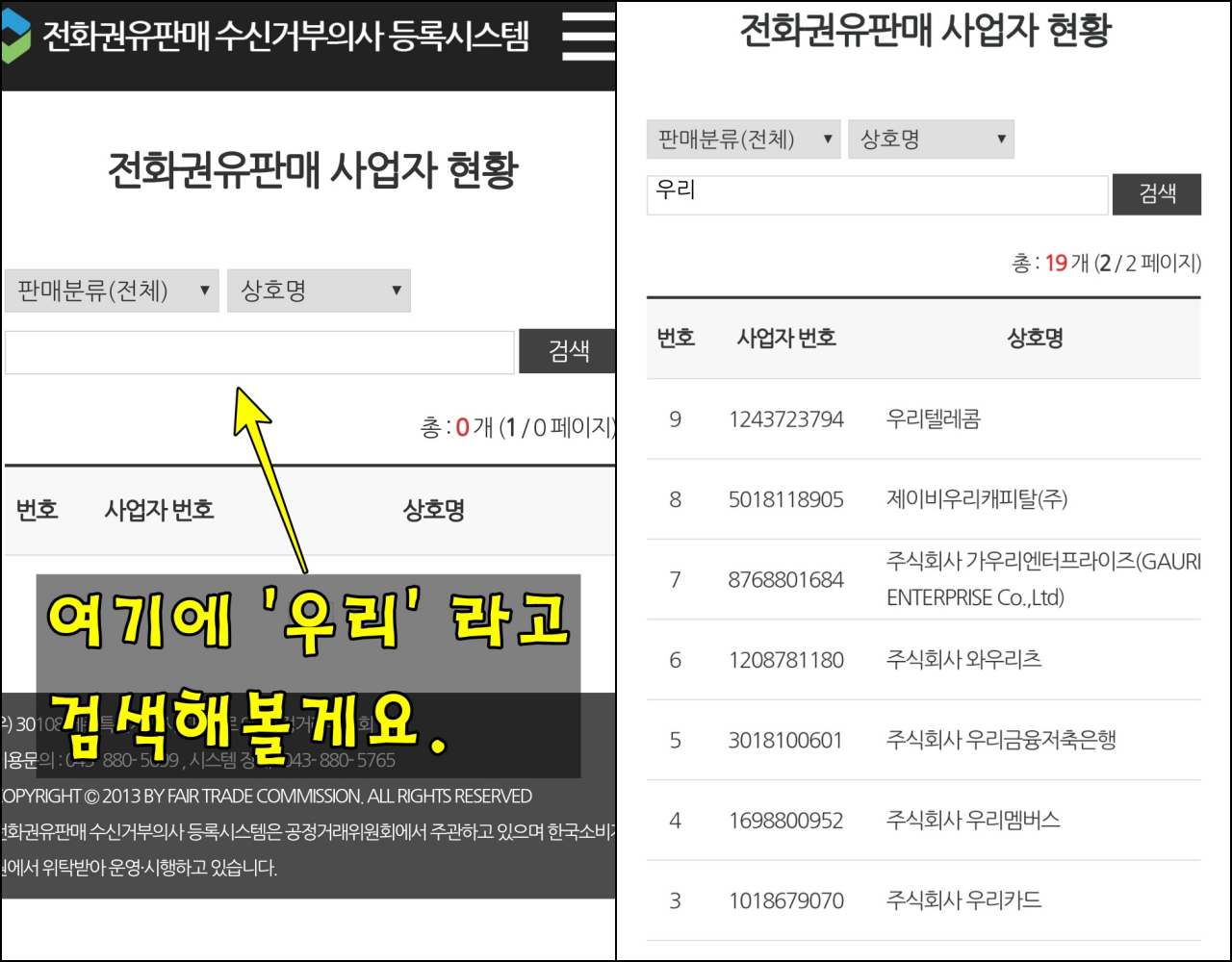Click the empty search field in the left panel
The width and height of the screenshot is (1232, 962).
[260, 352]
